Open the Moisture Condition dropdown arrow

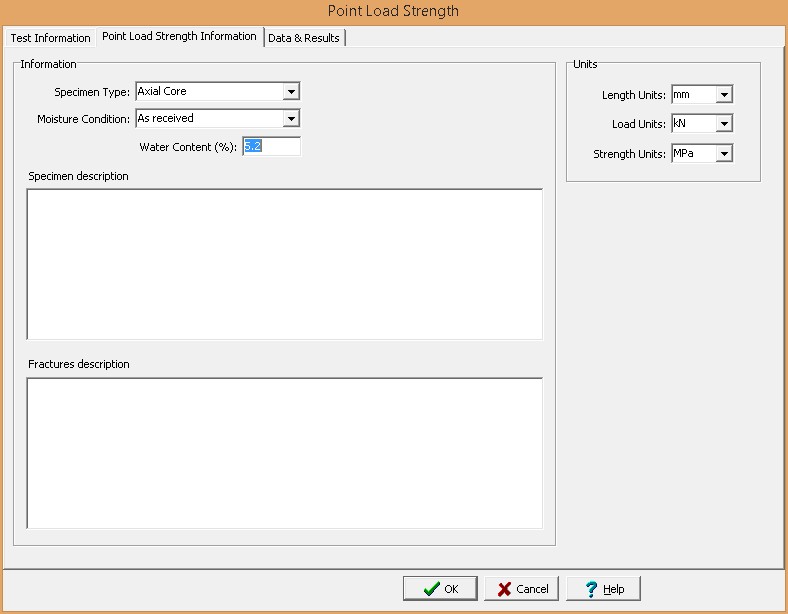point(291,119)
